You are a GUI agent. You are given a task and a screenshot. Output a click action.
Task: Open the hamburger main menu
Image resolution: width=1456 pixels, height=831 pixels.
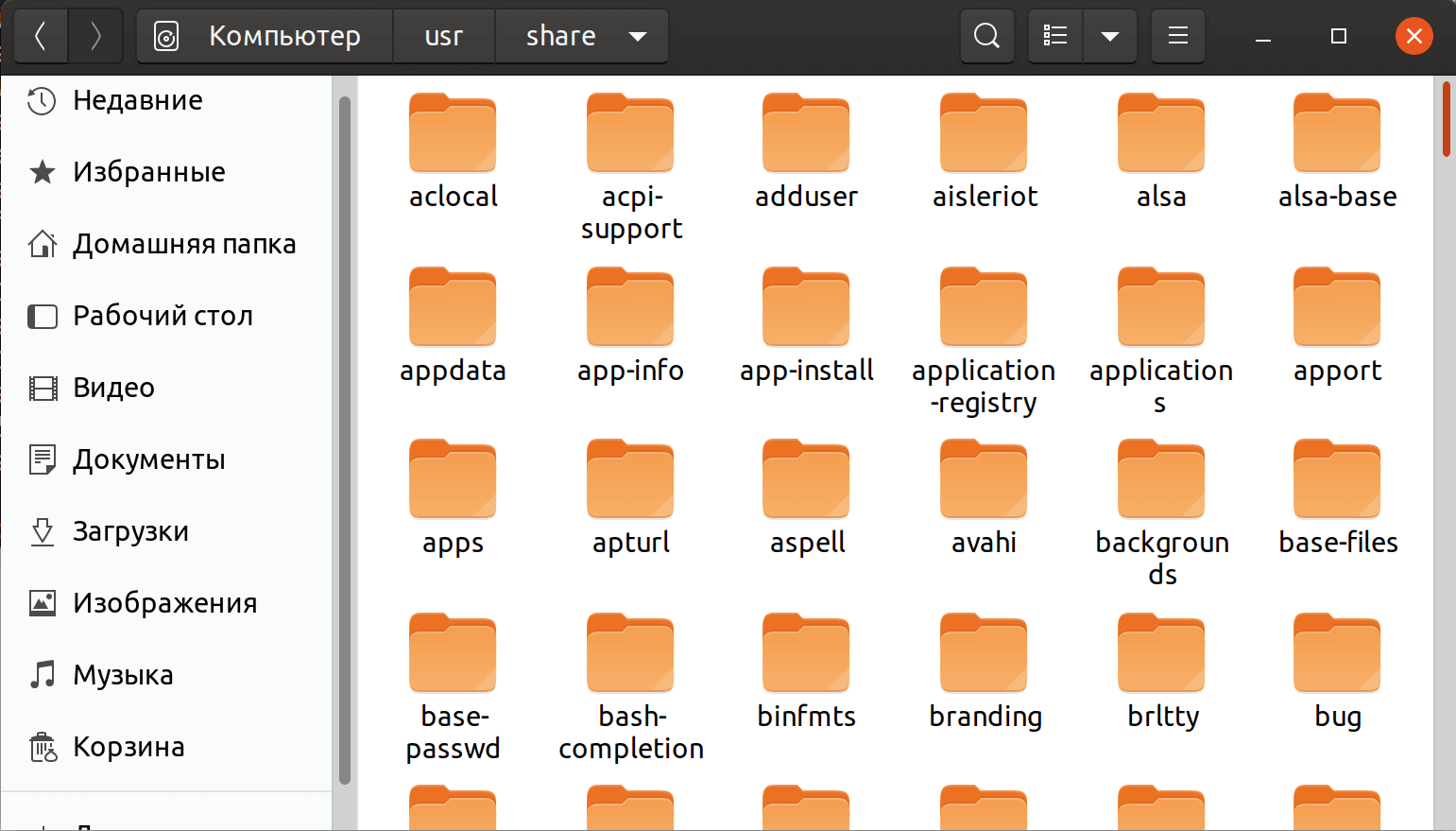(x=1178, y=36)
